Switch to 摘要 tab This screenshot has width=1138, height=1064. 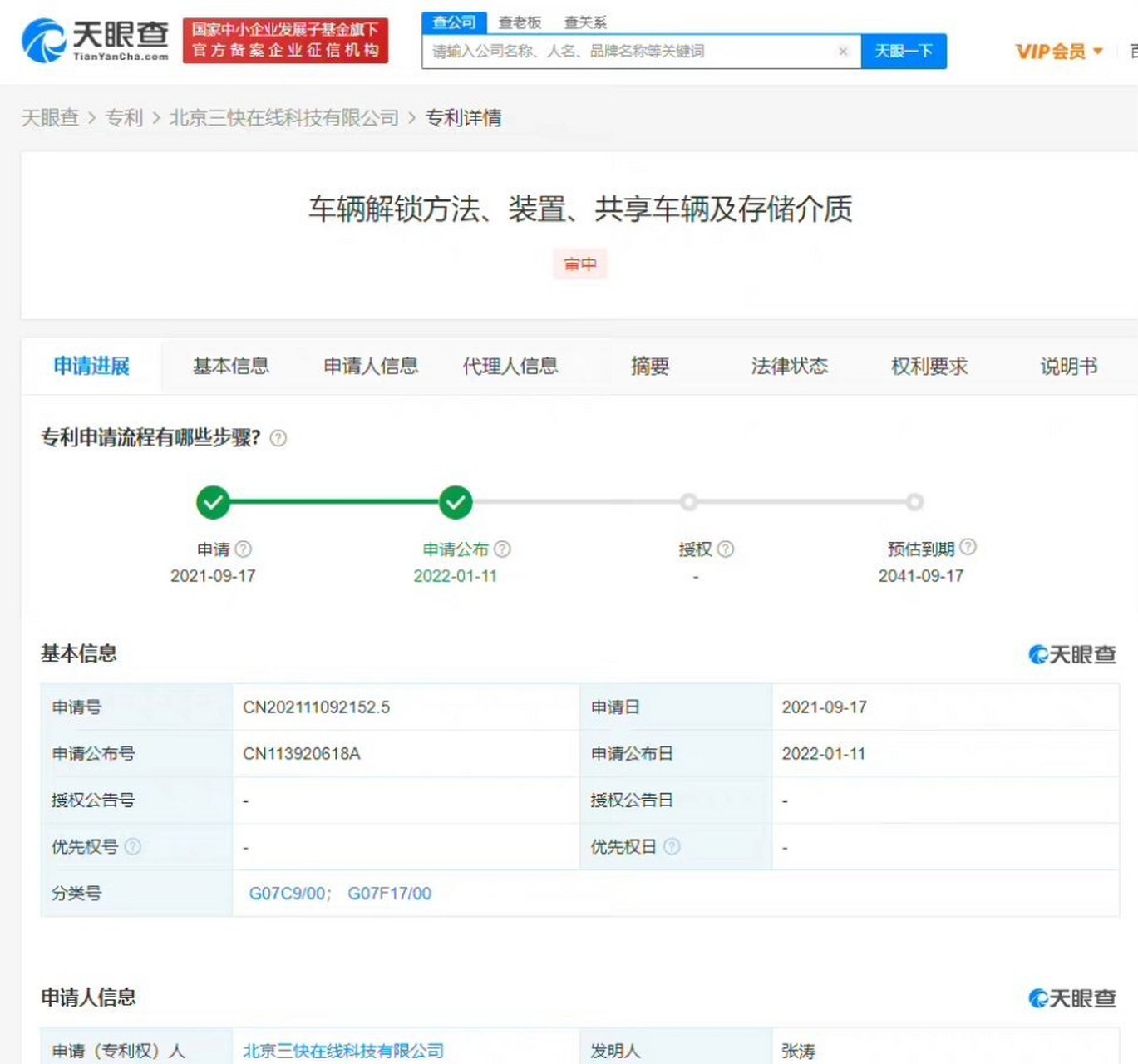[x=650, y=366]
